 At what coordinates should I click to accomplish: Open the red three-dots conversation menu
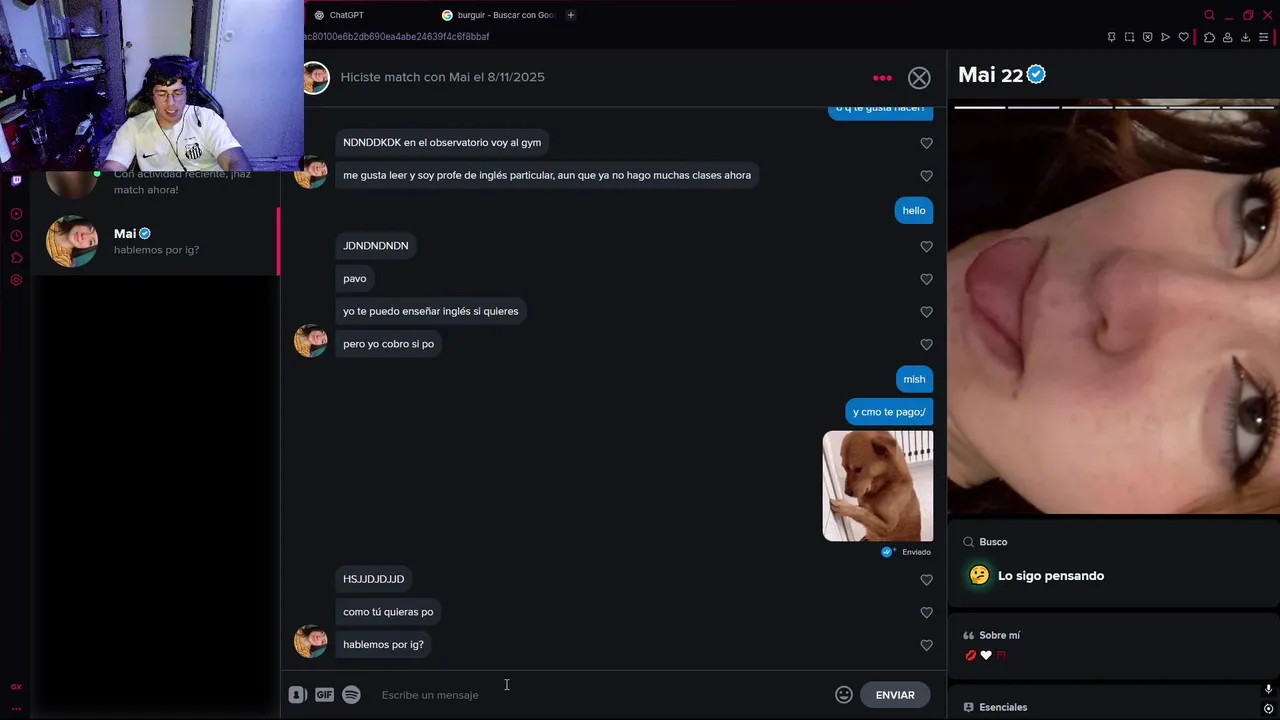(882, 78)
